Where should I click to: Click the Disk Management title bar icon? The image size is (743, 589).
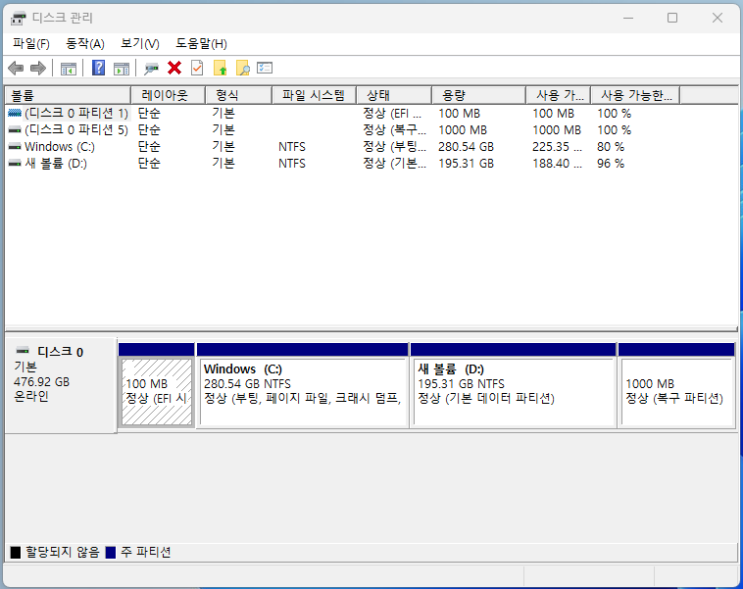click(x=18, y=18)
